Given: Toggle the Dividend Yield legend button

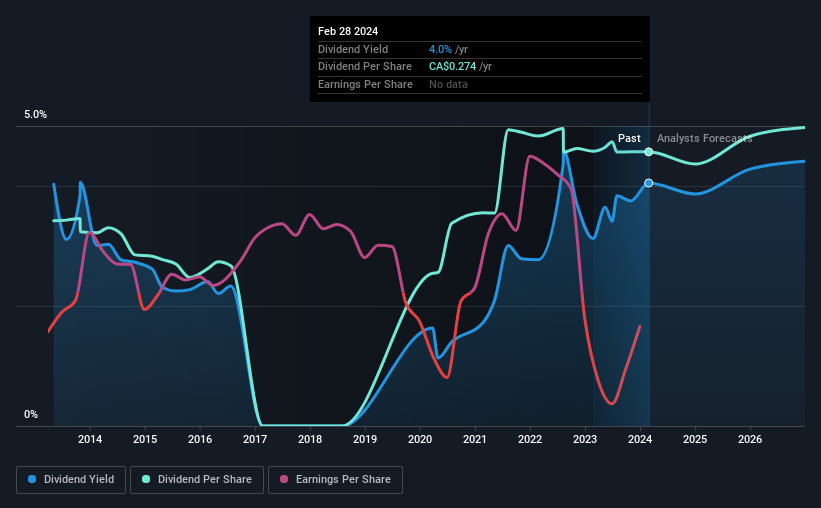Looking at the screenshot, I should tap(71, 480).
